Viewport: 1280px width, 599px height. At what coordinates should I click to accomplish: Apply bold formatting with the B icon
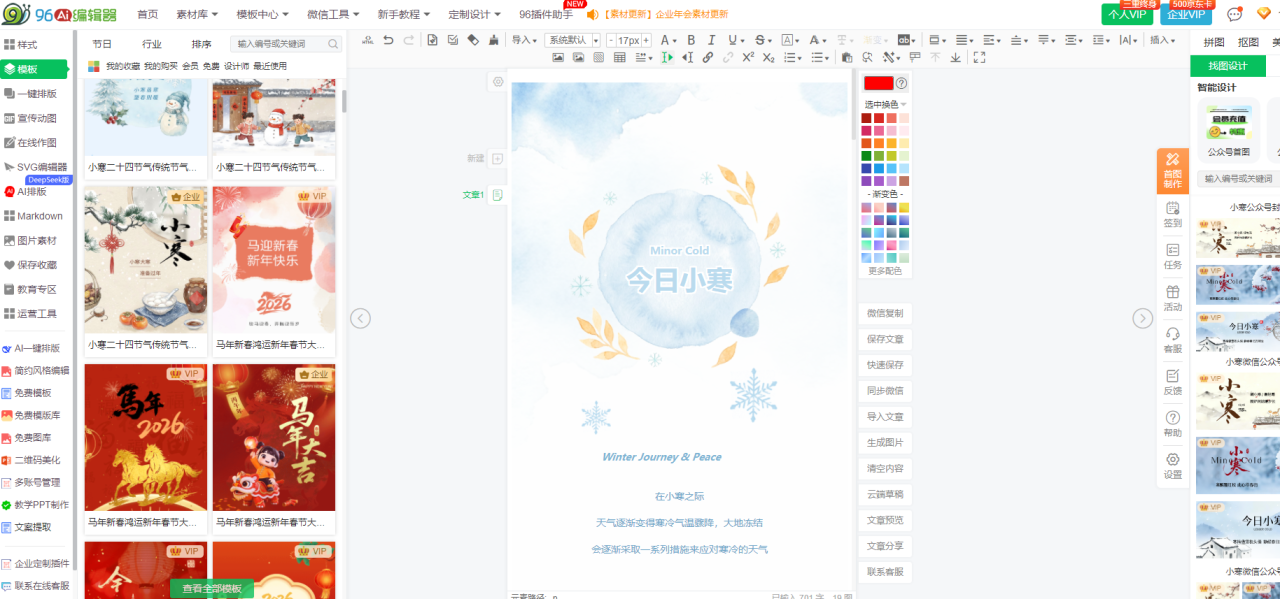[690, 40]
